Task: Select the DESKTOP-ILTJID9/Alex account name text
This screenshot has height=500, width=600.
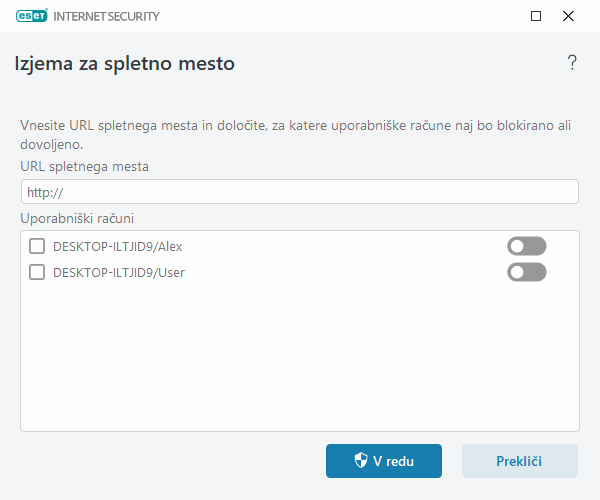Action: (x=117, y=247)
